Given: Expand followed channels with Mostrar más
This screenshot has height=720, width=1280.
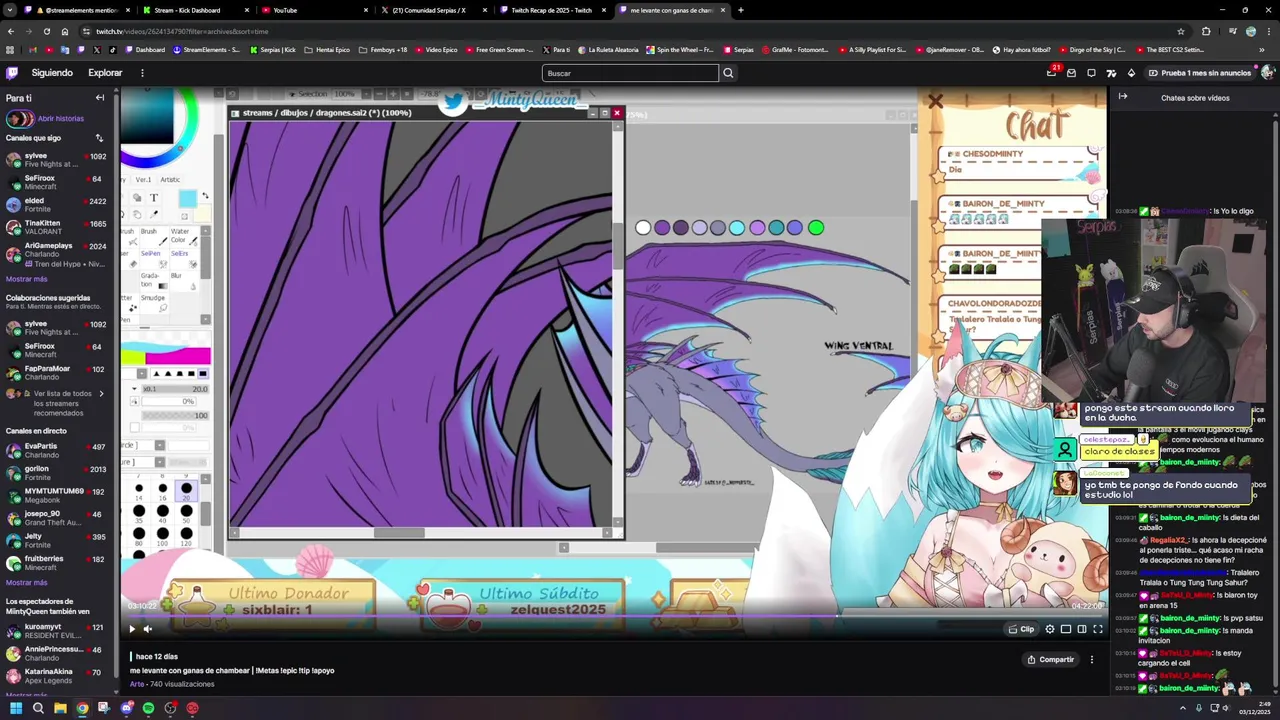Looking at the screenshot, I should pyautogui.click(x=26, y=279).
